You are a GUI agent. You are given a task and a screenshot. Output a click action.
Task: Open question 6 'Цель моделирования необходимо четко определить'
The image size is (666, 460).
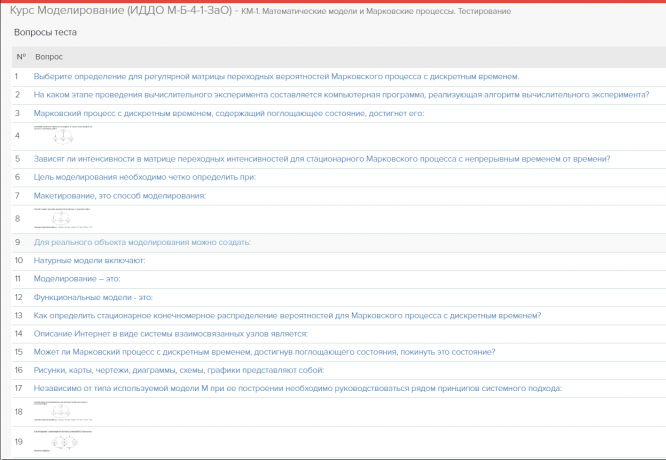pos(144,177)
